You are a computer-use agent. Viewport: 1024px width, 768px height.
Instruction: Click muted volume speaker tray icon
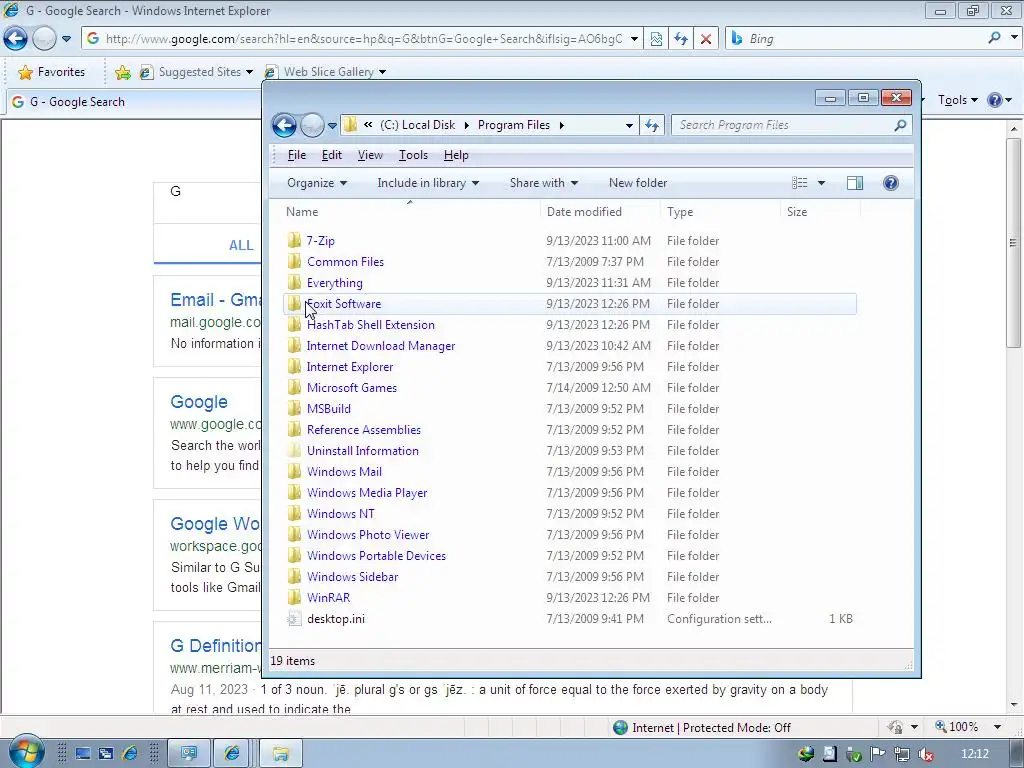(x=925, y=754)
